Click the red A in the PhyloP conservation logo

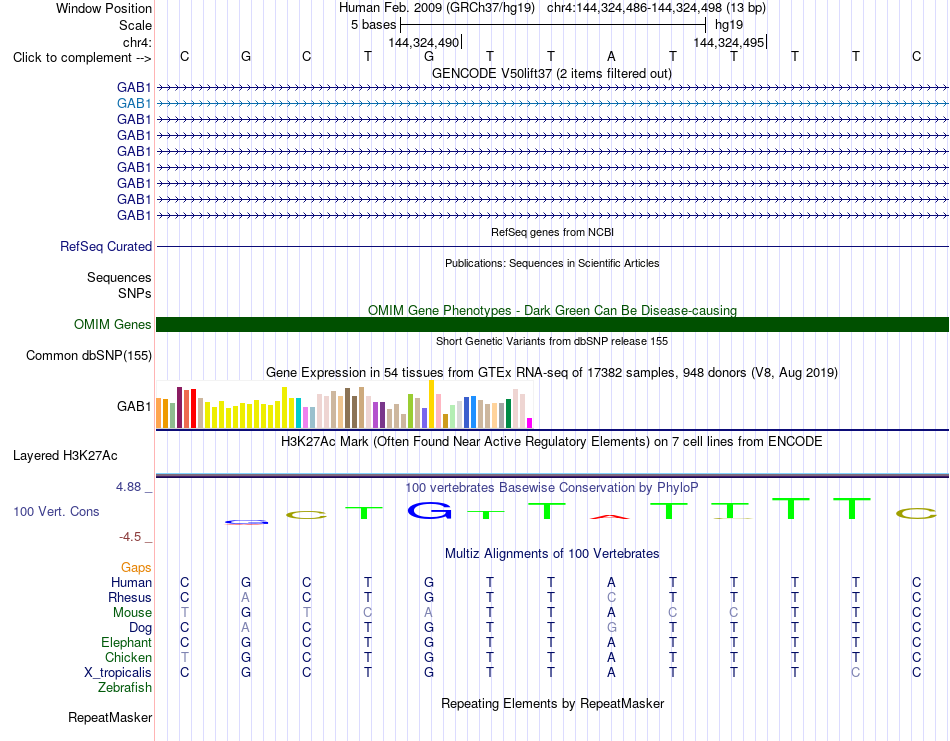click(610, 517)
